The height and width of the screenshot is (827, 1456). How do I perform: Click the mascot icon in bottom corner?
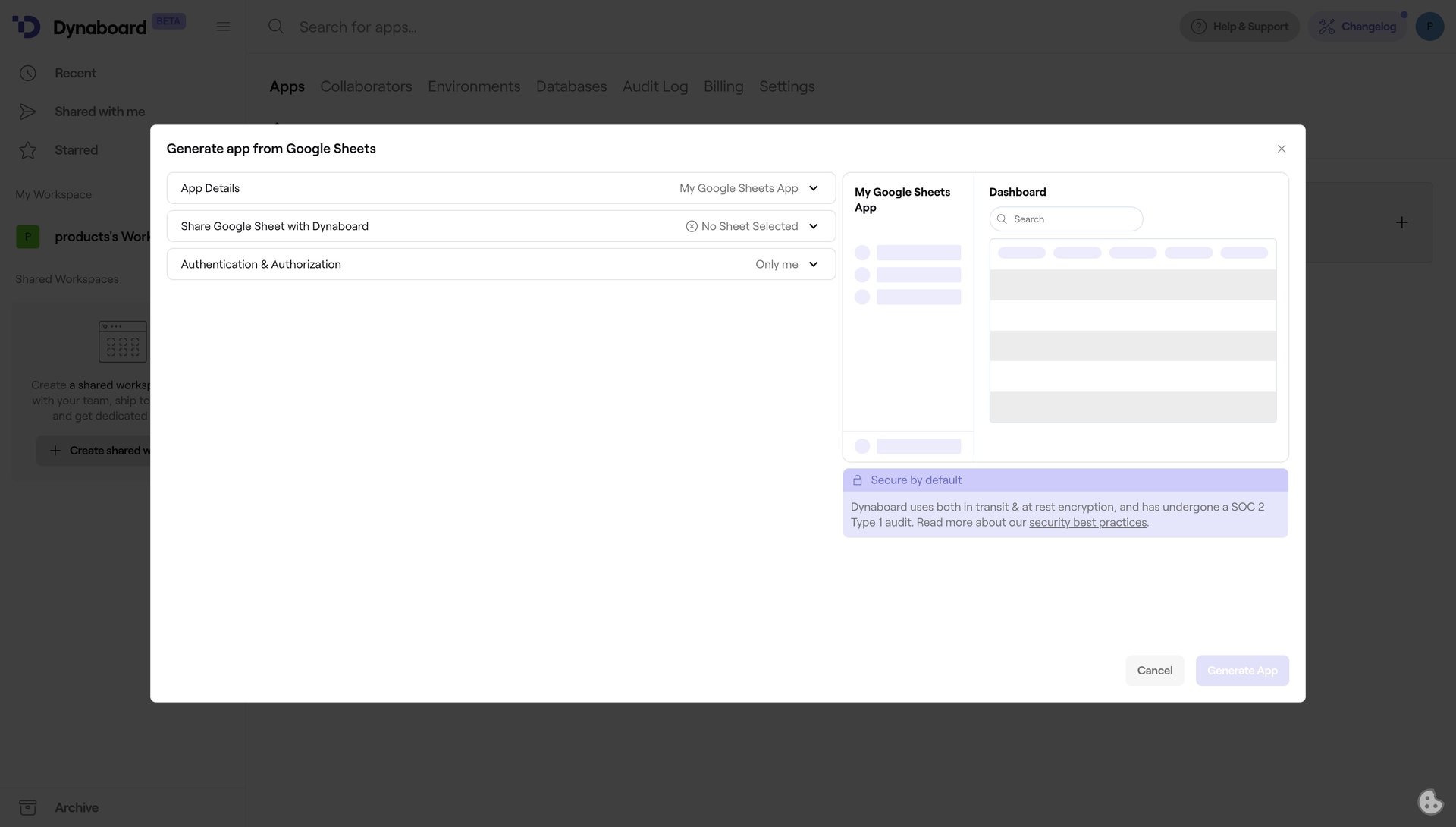pyautogui.click(x=1430, y=801)
